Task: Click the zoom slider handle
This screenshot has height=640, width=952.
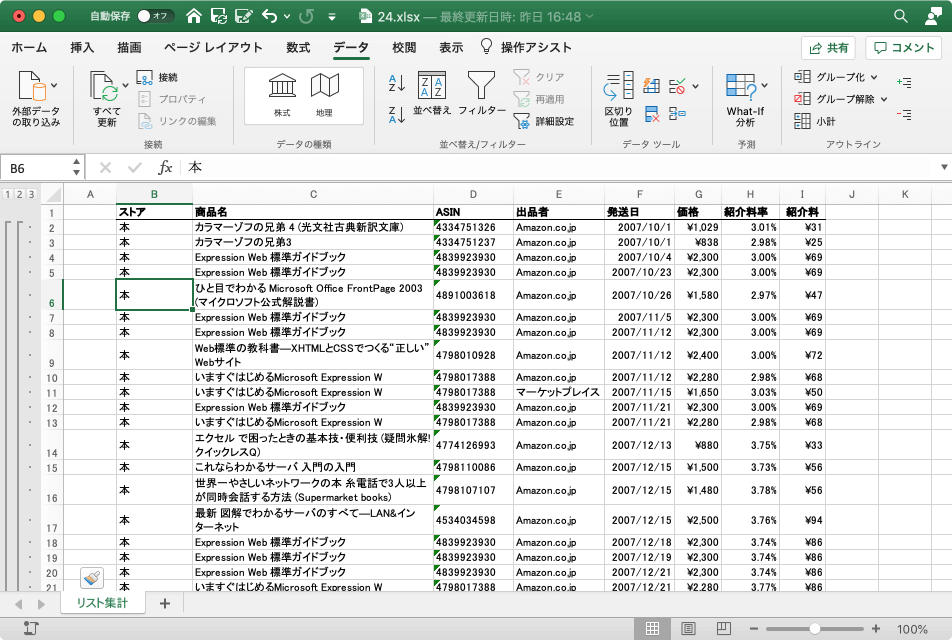Action: coord(816,629)
